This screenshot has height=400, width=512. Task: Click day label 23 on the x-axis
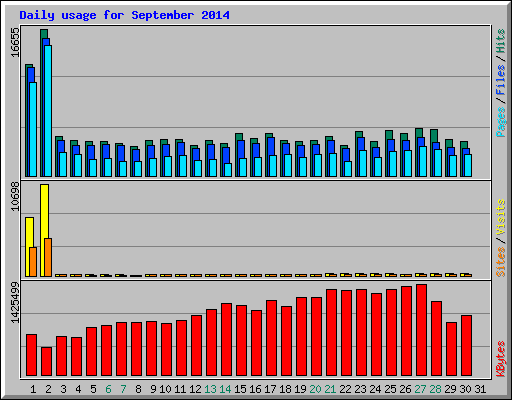360,389
